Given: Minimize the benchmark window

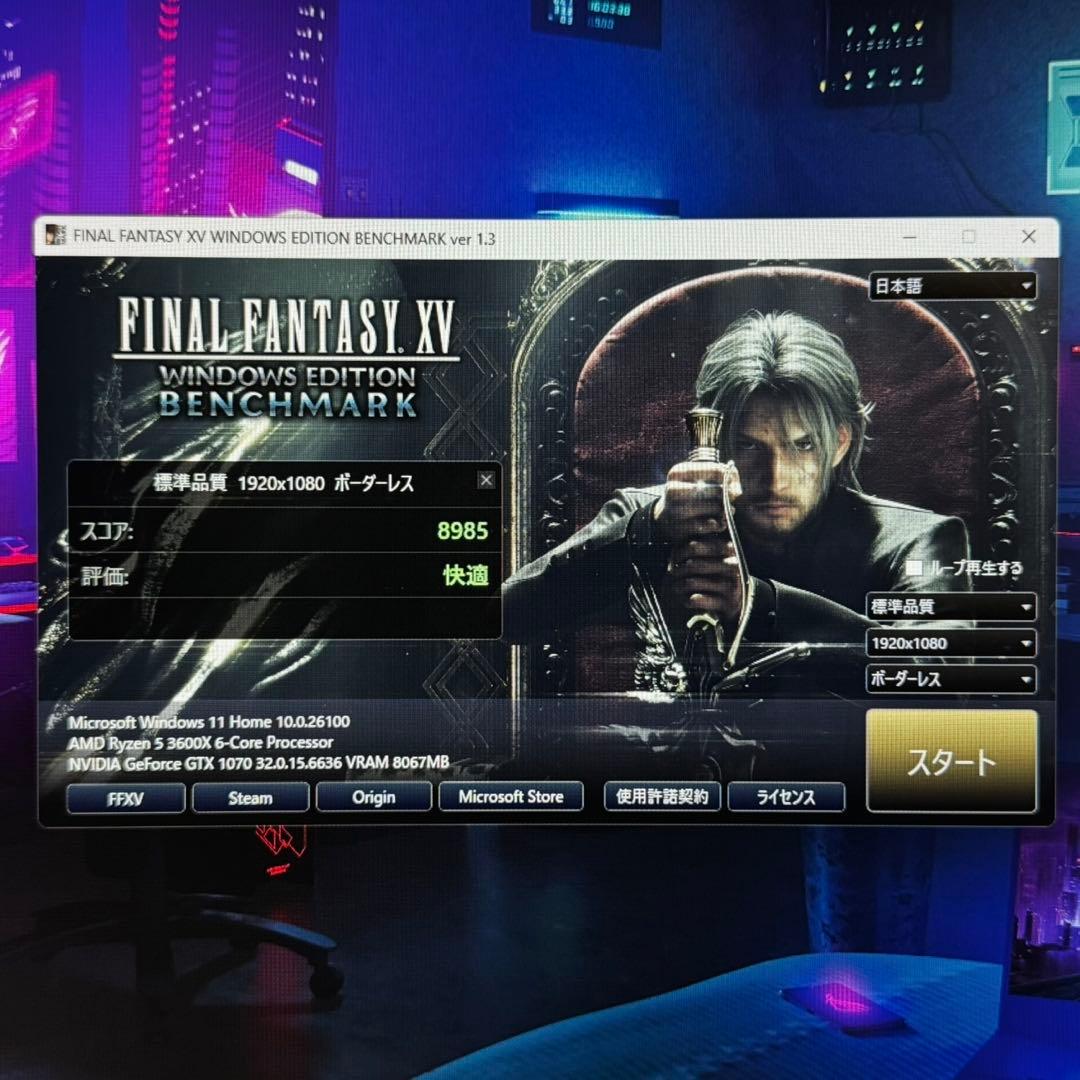Looking at the screenshot, I should tap(910, 237).
